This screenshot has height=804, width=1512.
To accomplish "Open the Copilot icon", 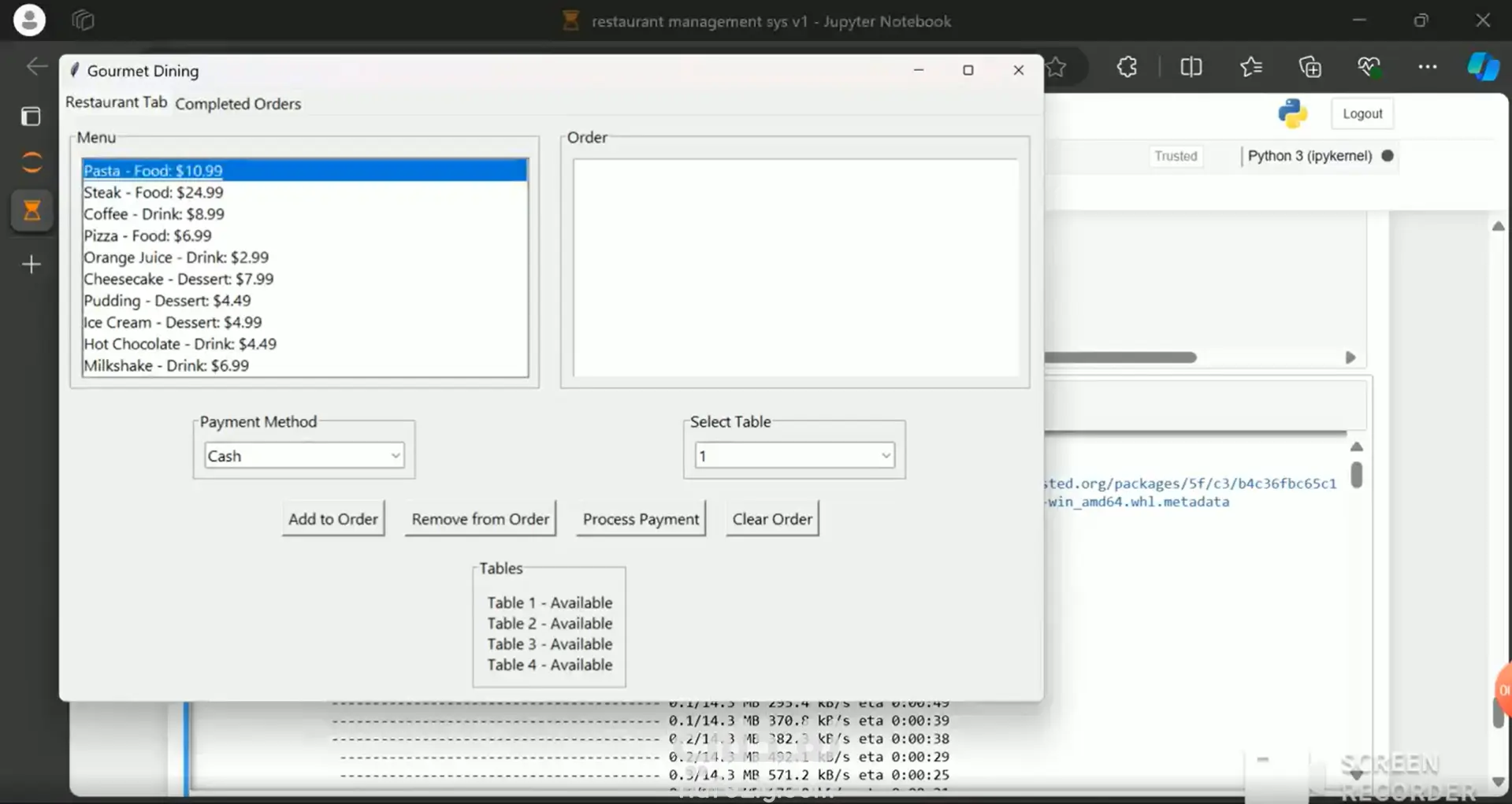I will [1483, 67].
